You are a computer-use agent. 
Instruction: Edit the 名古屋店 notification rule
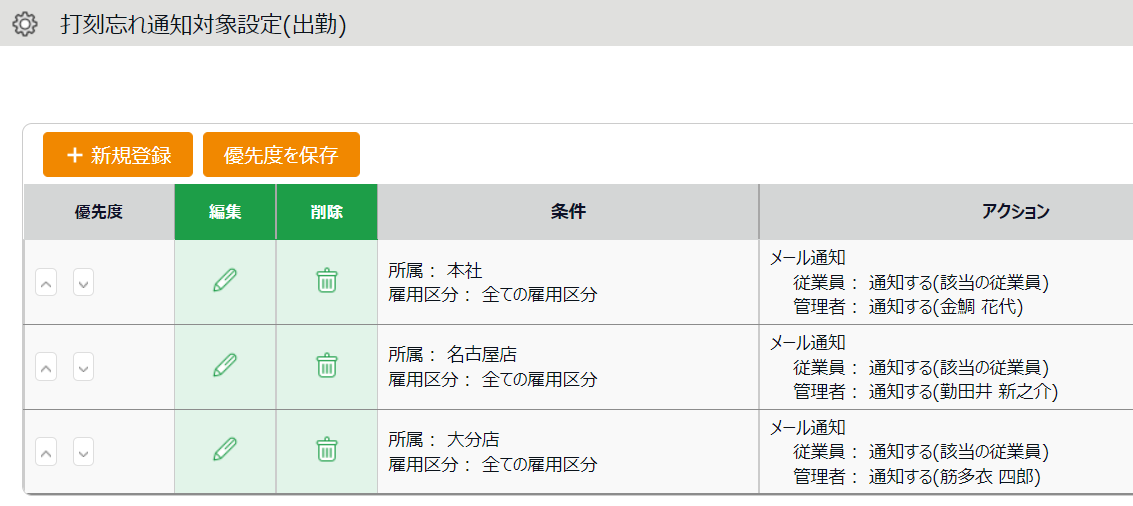point(225,366)
